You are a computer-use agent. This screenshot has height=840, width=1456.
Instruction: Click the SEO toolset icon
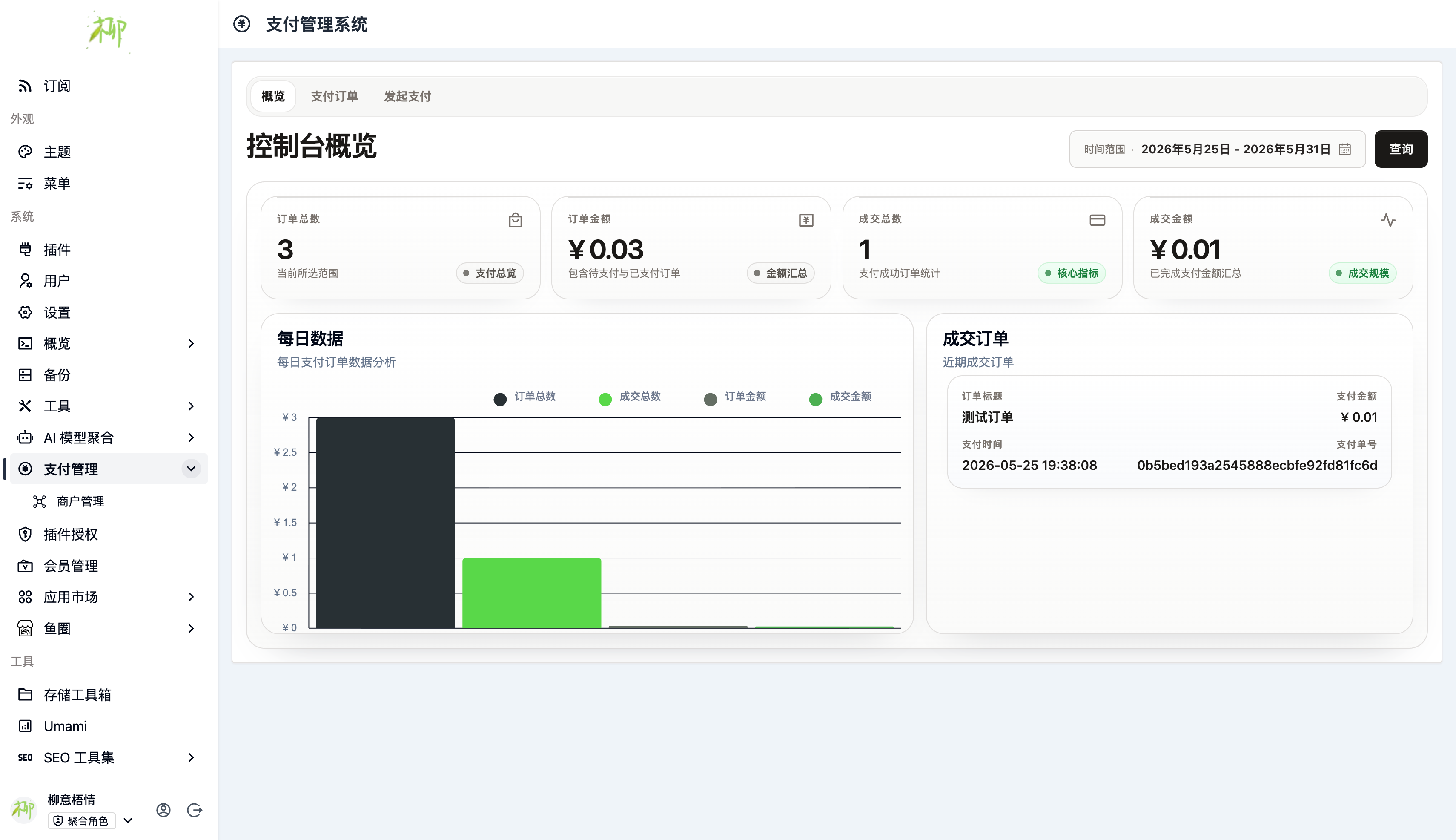coord(25,757)
